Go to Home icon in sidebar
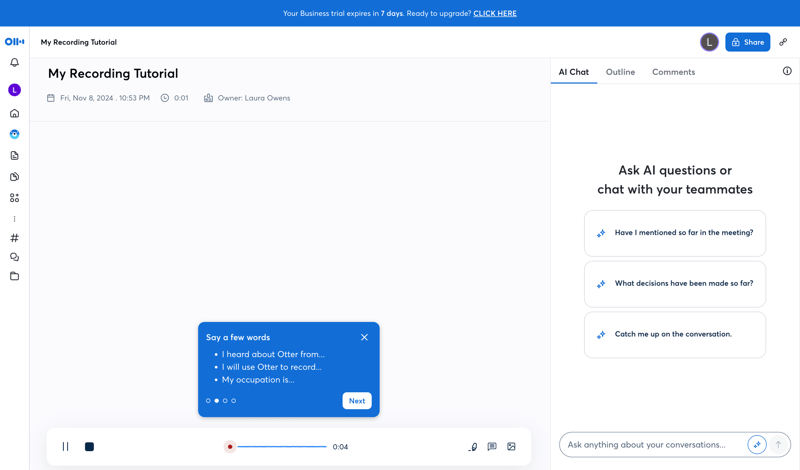 [14, 113]
